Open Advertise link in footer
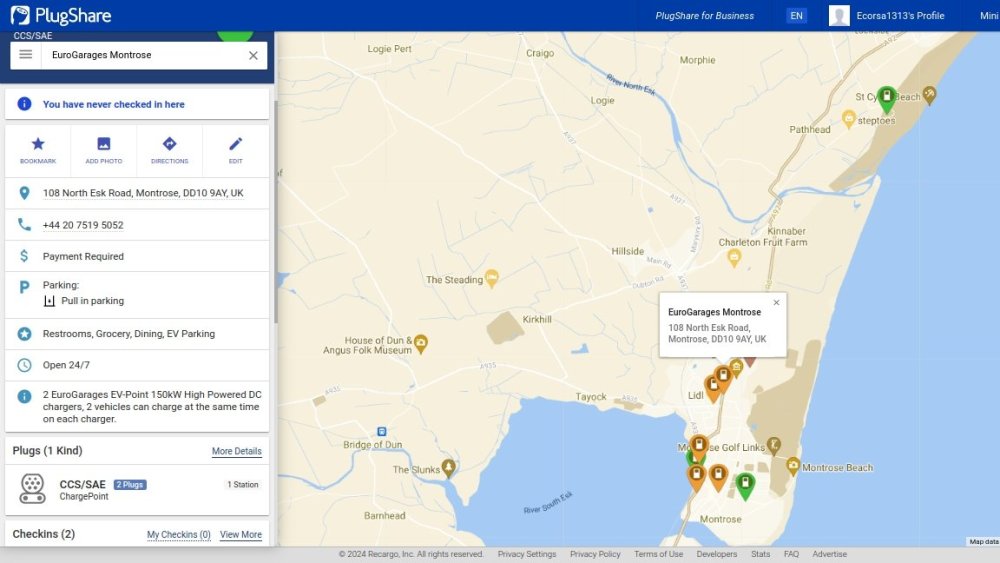Image resolution: width=1000 pixels, height=563 pixels. coord(829,554)
